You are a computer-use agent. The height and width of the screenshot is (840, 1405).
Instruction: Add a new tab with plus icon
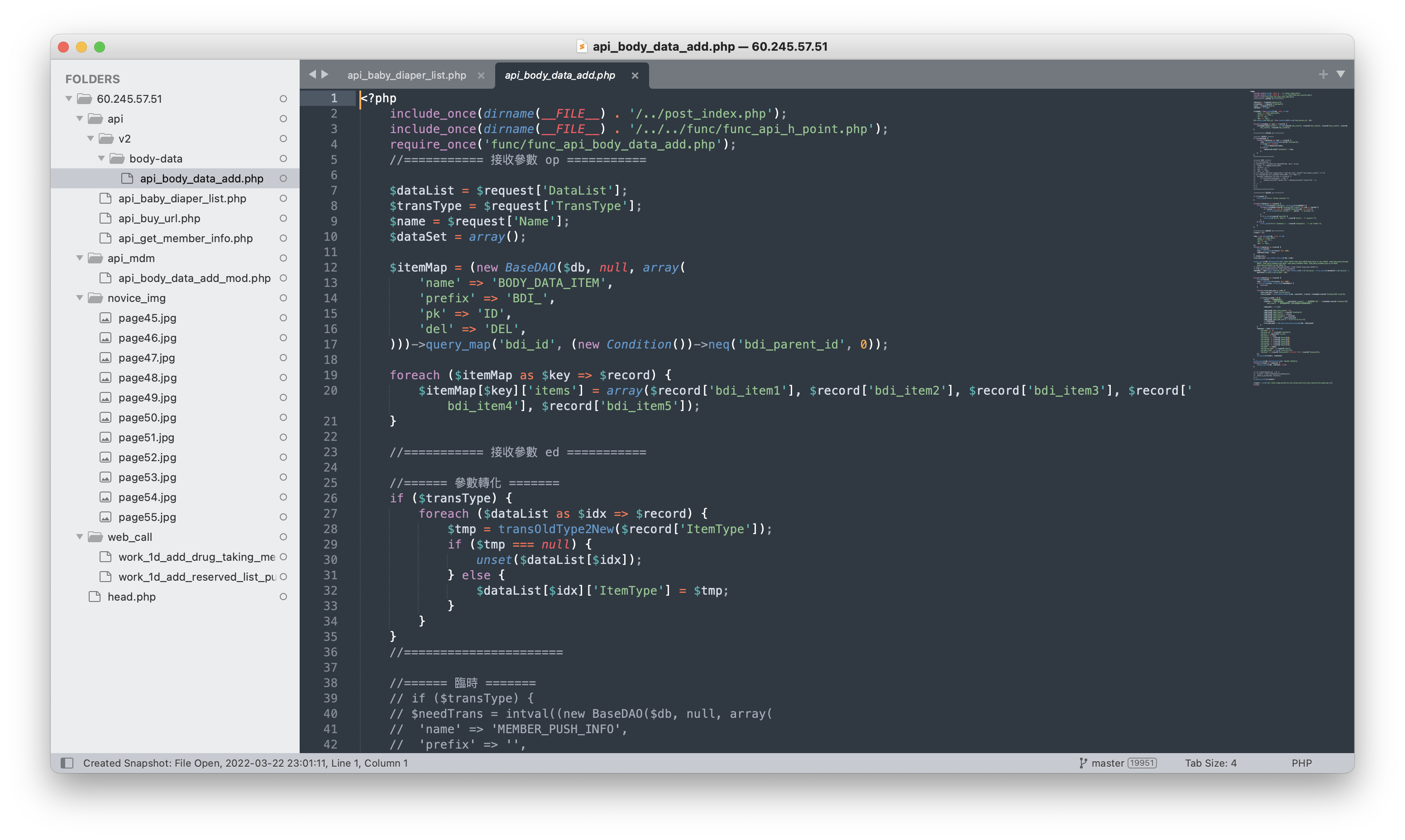1323,74
